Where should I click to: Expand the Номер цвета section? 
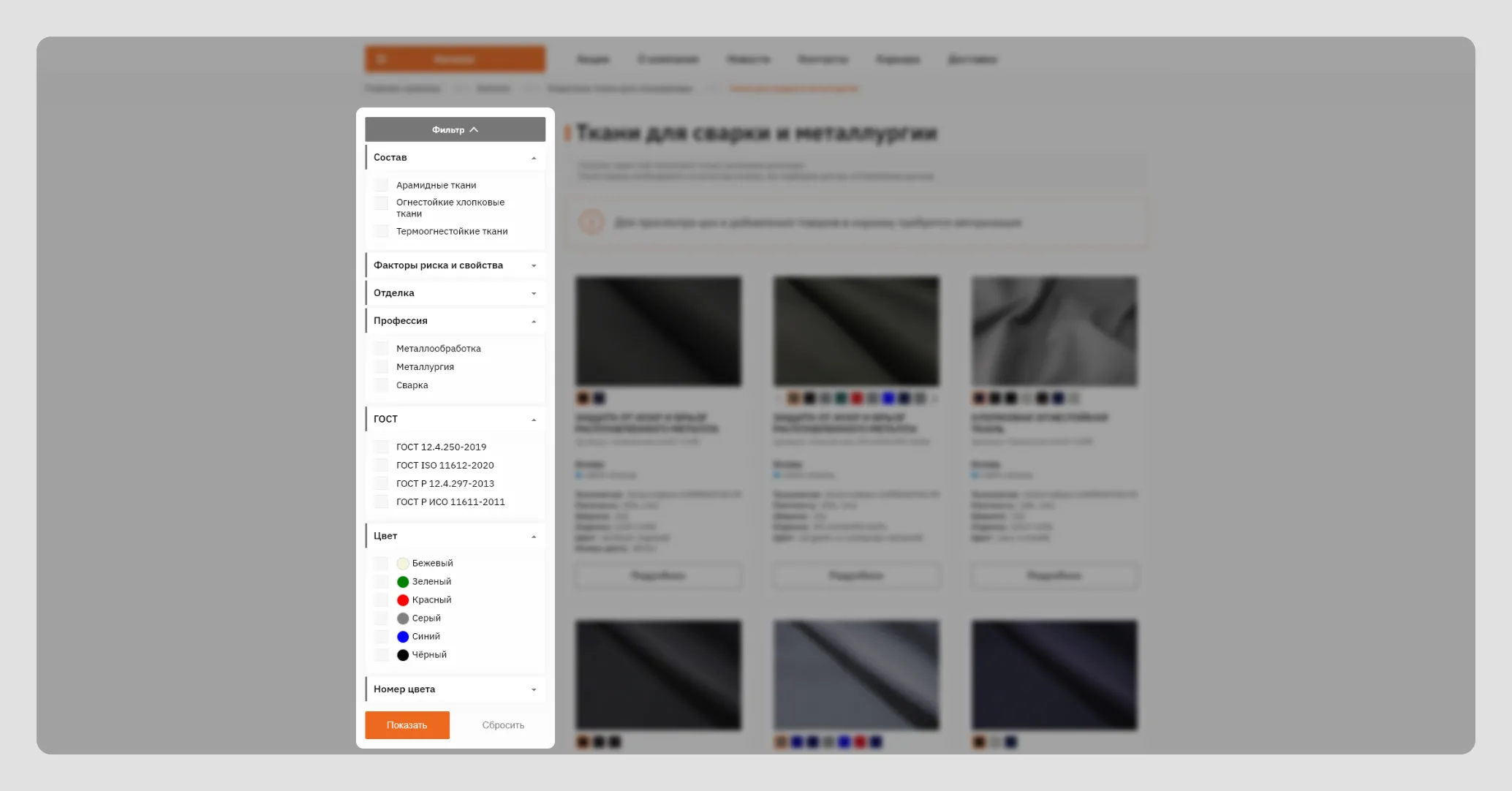(x=534, y=689)
